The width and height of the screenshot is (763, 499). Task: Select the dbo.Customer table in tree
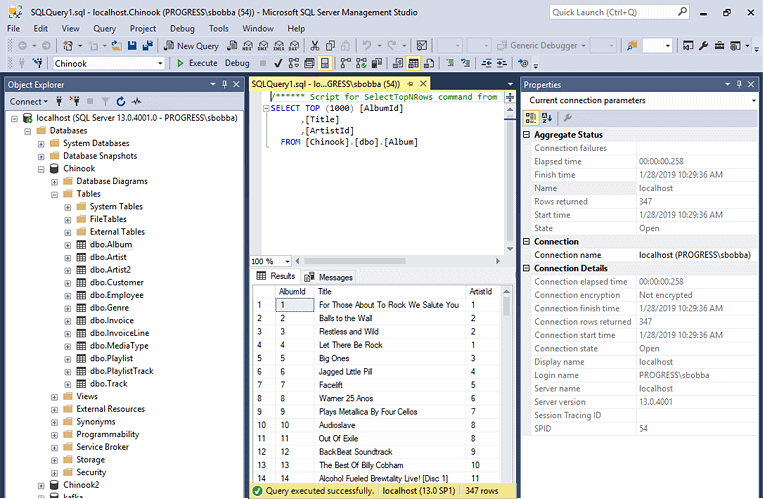pyautogui.click(x=117, y=282)
